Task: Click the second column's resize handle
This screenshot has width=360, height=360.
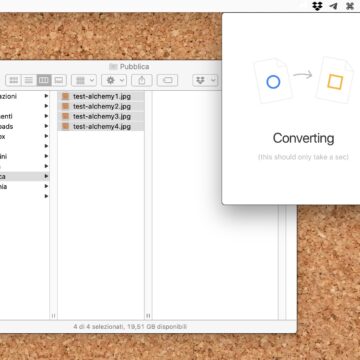Action: coord(148,316)
